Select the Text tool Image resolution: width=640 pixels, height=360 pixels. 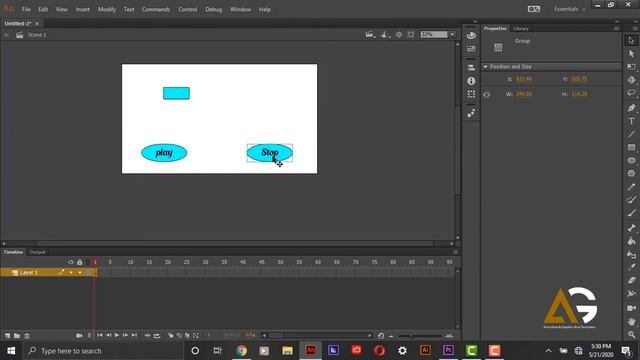pos(631,121)
